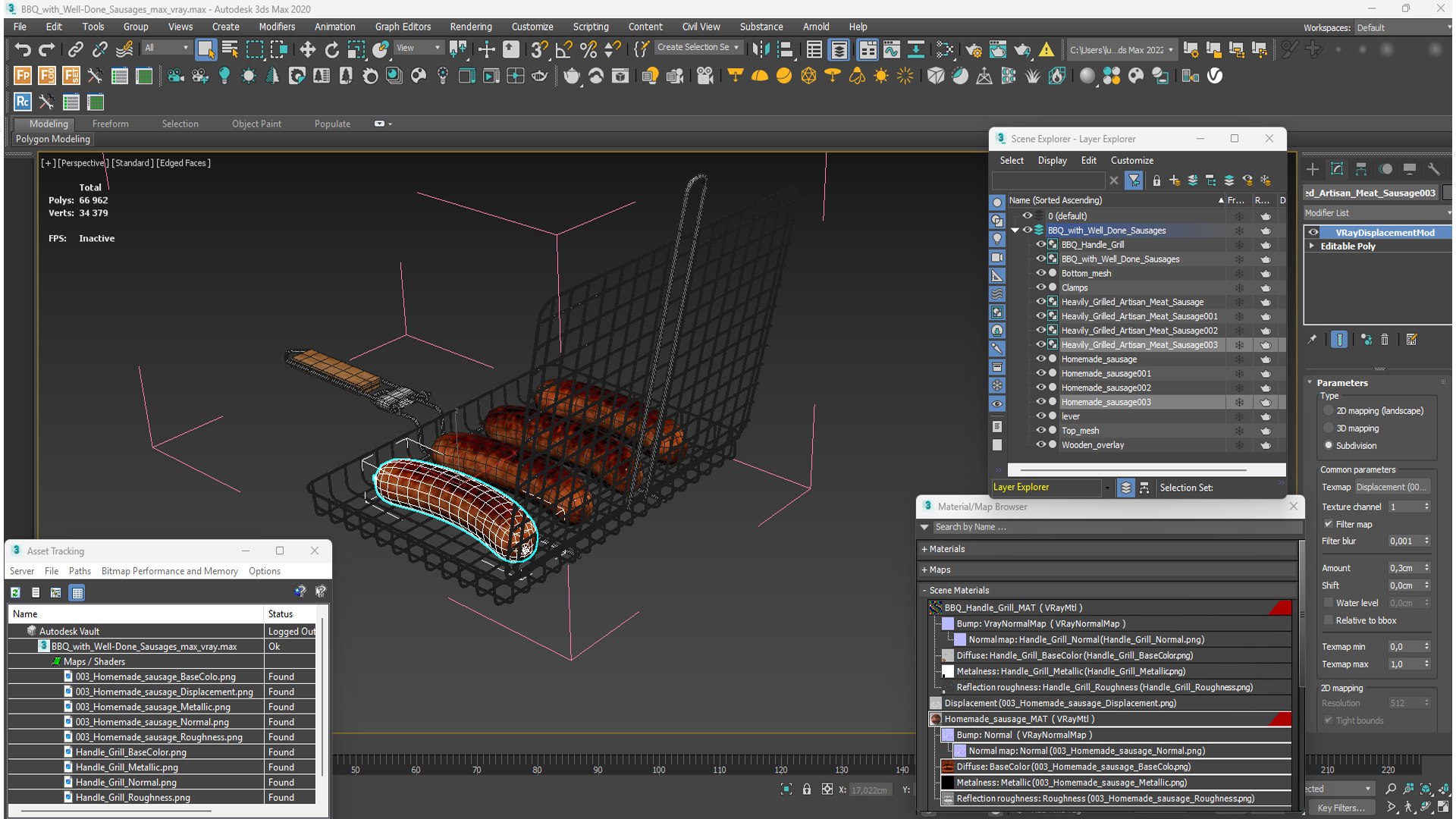
Task: Click Name (Sorted Ascending) column header
Action: 1116,200
